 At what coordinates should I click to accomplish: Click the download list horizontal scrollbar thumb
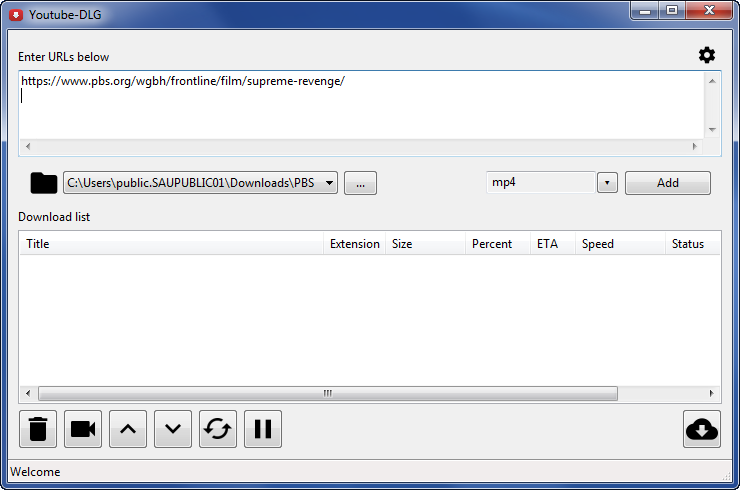328,393
